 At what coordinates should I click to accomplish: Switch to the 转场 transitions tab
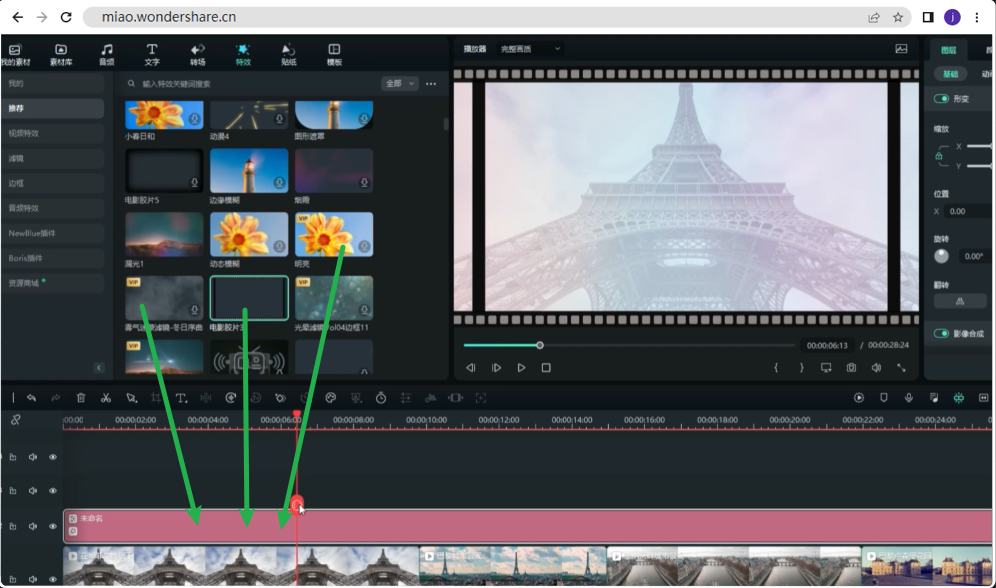coord(198,55)
